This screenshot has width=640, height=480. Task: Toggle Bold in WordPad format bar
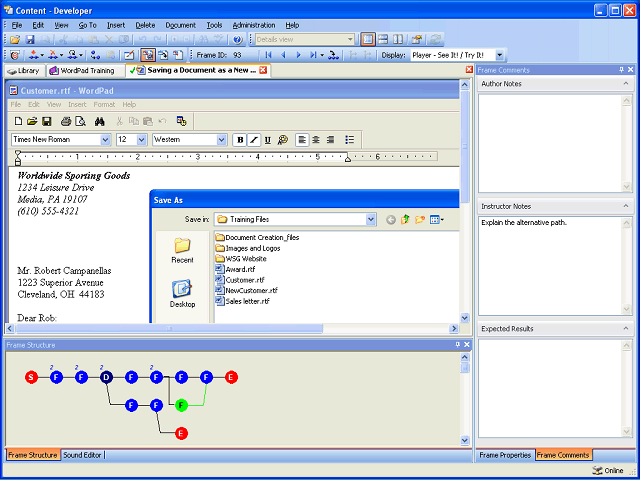tap(240, 140)
